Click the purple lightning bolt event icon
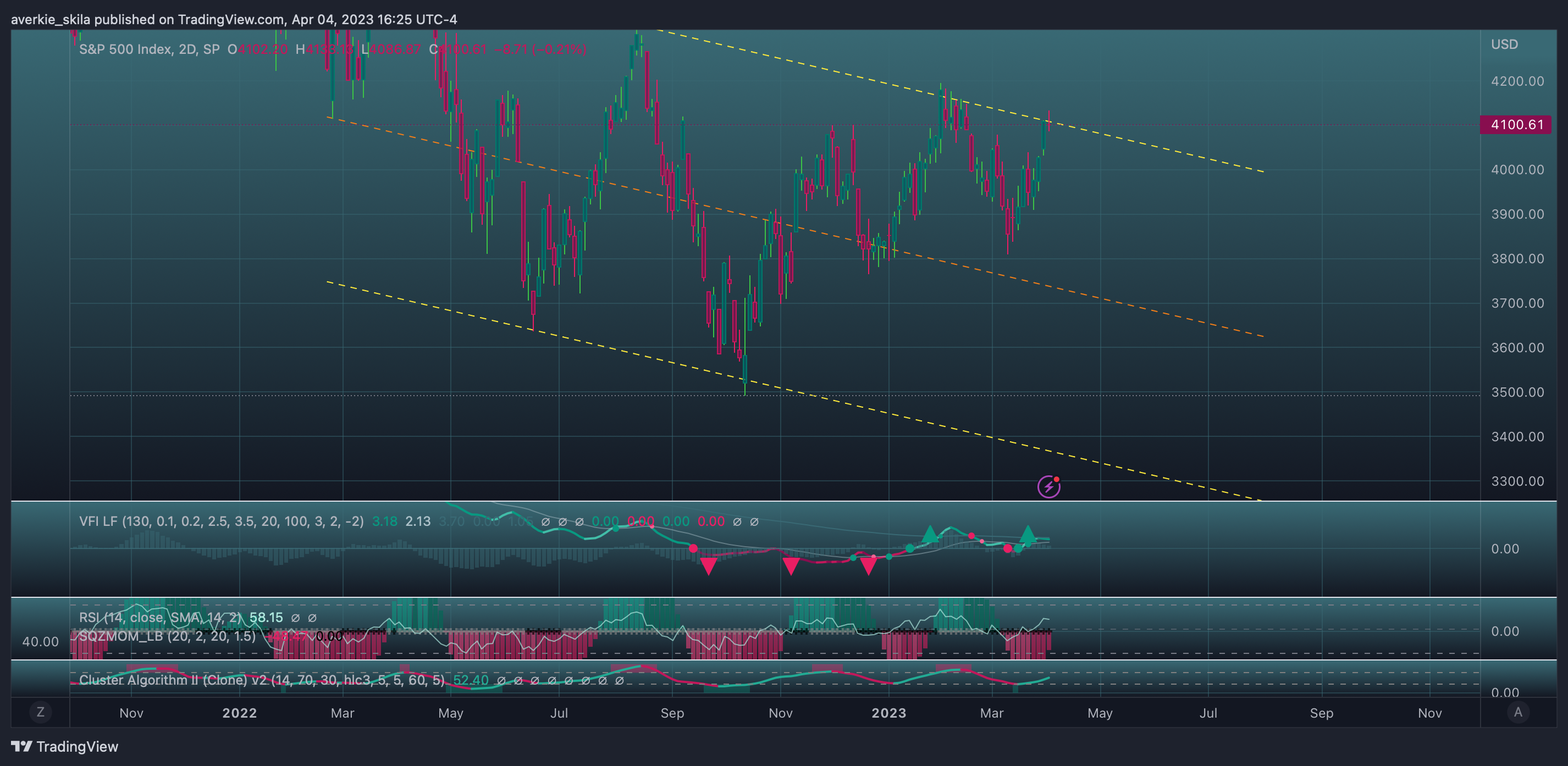1568x766 pixels. click(1048, 486)
